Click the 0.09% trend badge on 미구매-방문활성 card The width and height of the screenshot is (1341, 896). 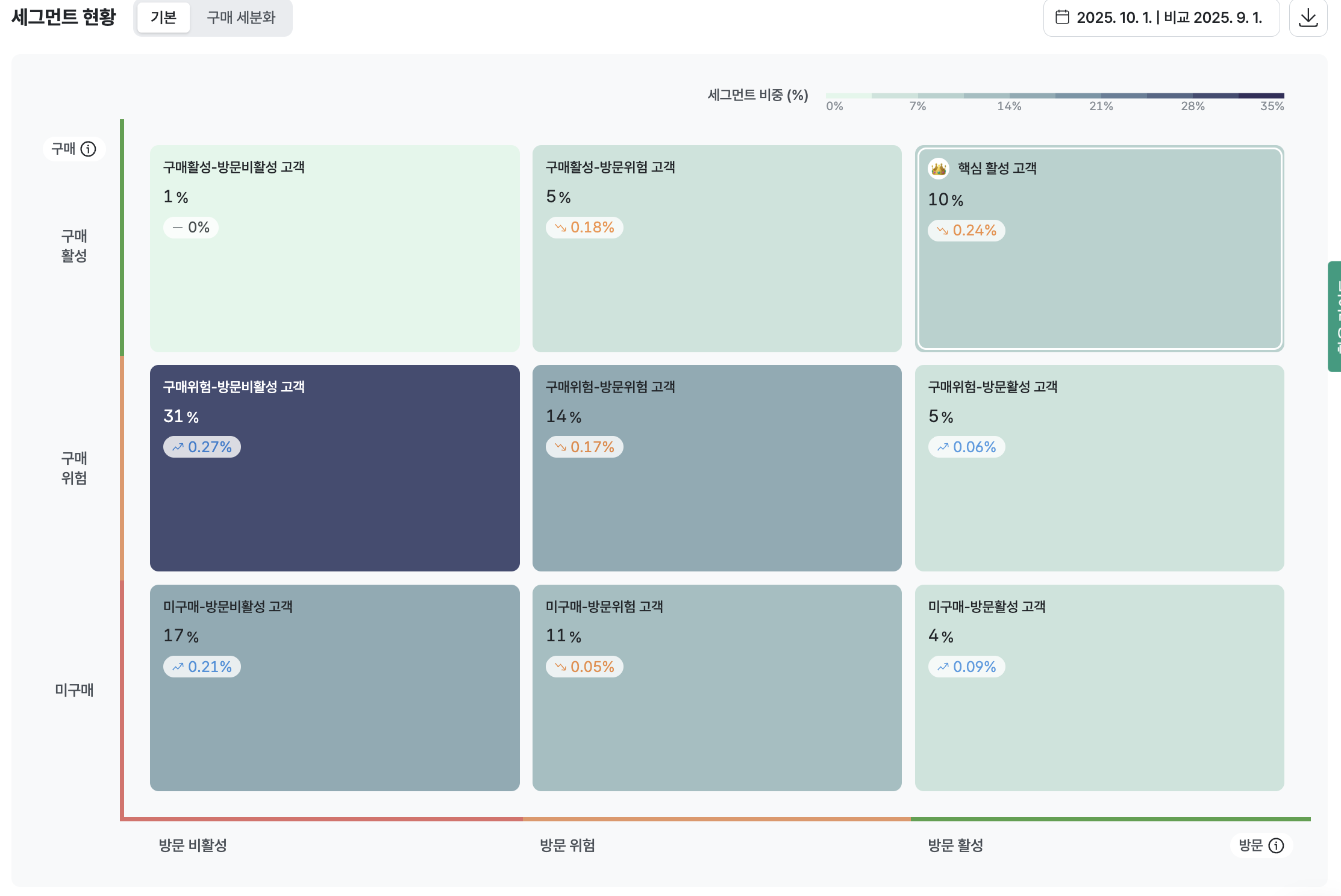966,667
